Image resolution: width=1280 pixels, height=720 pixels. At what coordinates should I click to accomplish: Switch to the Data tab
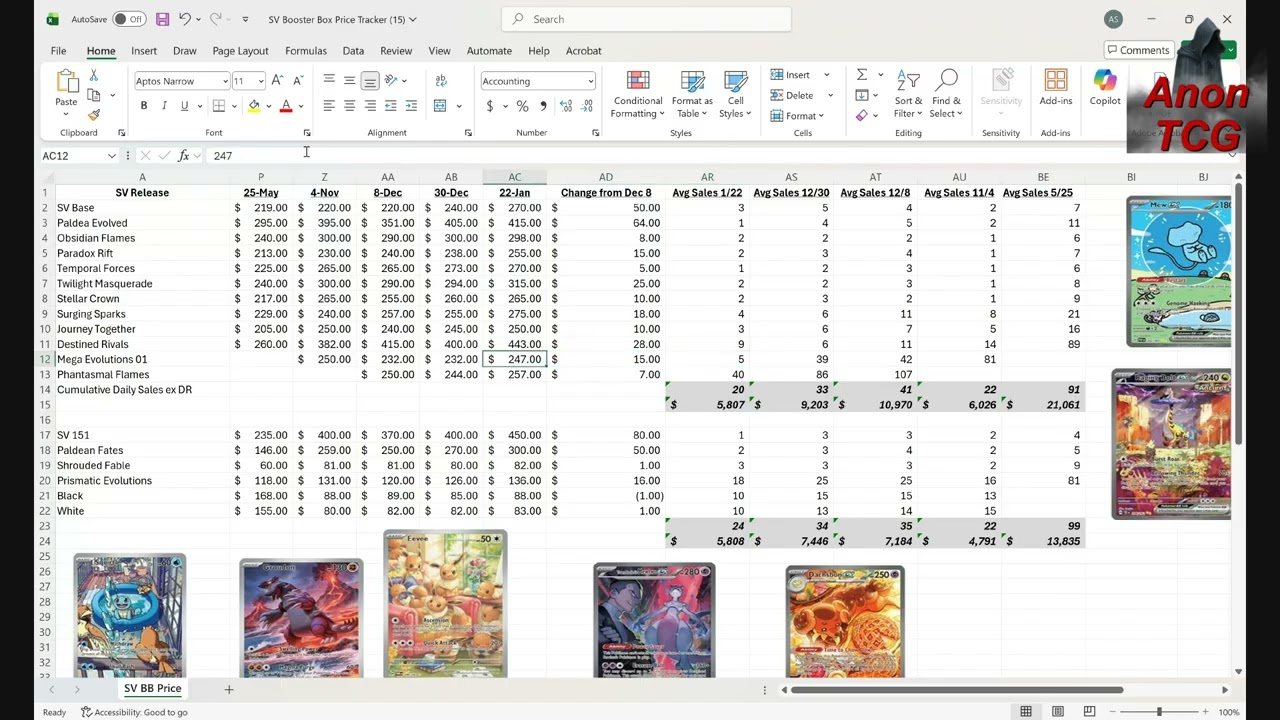tap(353, 51)
